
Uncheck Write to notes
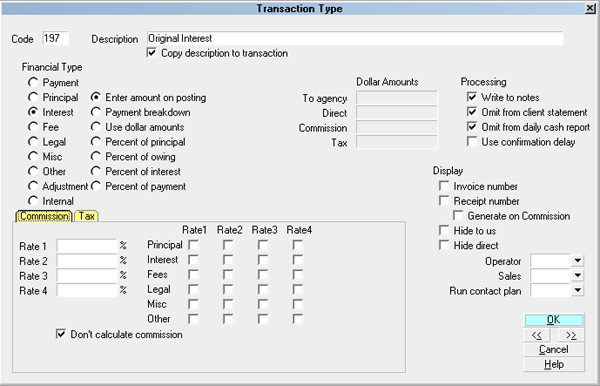tap(472, 97)
